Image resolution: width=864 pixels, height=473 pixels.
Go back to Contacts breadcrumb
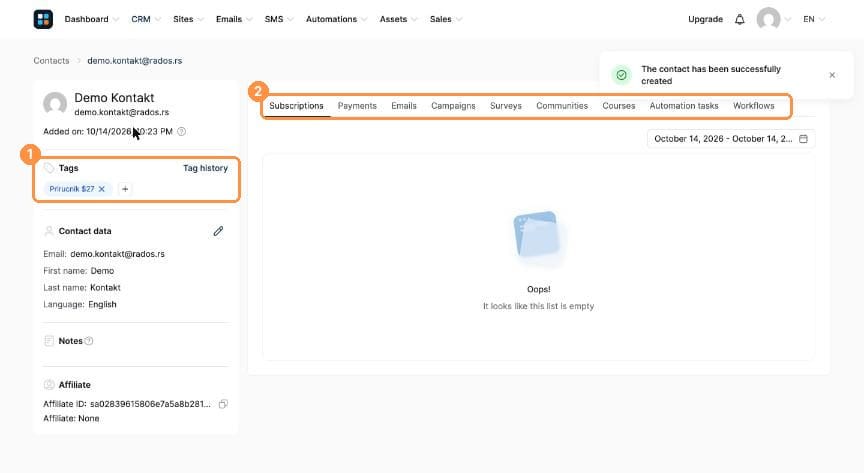51,61
